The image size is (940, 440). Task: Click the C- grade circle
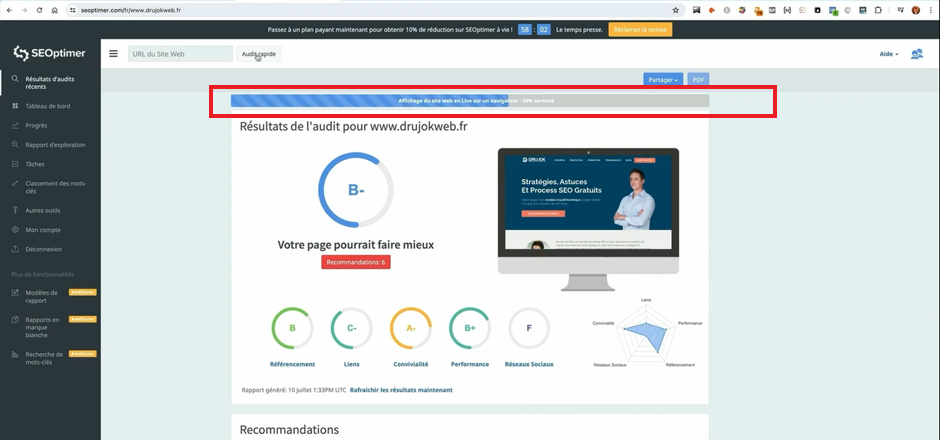(x=351, y=328)
